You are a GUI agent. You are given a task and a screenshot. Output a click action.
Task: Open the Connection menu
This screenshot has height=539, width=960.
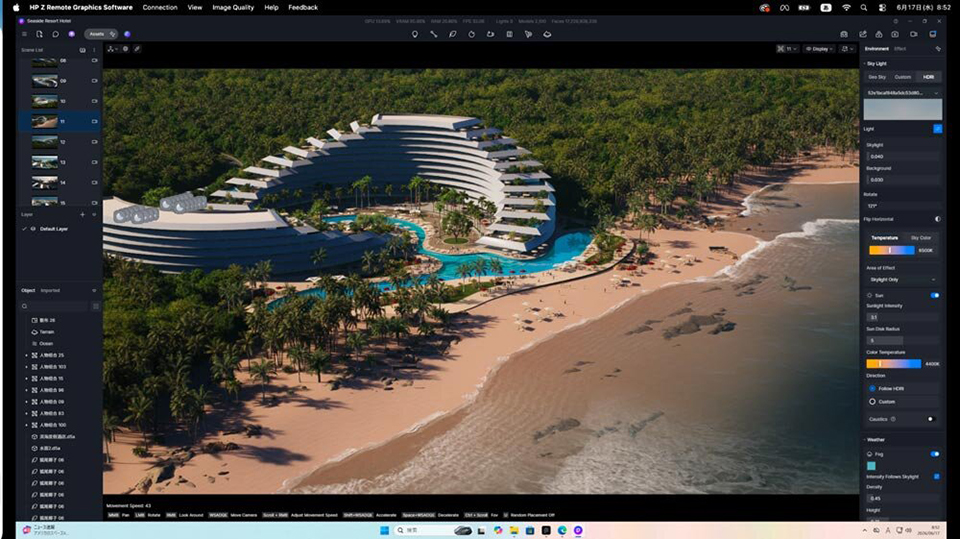coord(160,7)
